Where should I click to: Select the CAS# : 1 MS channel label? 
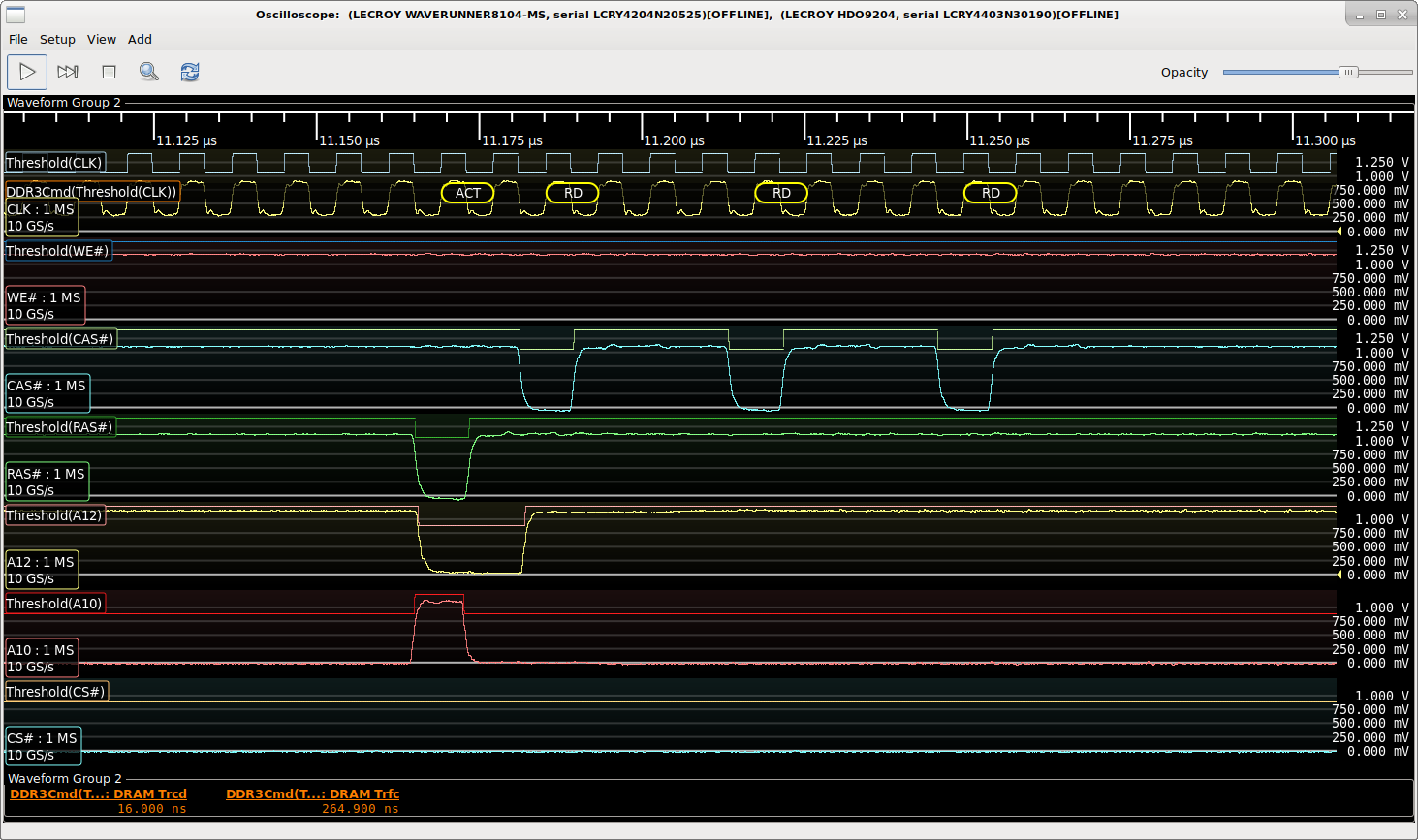coord(47,393)
